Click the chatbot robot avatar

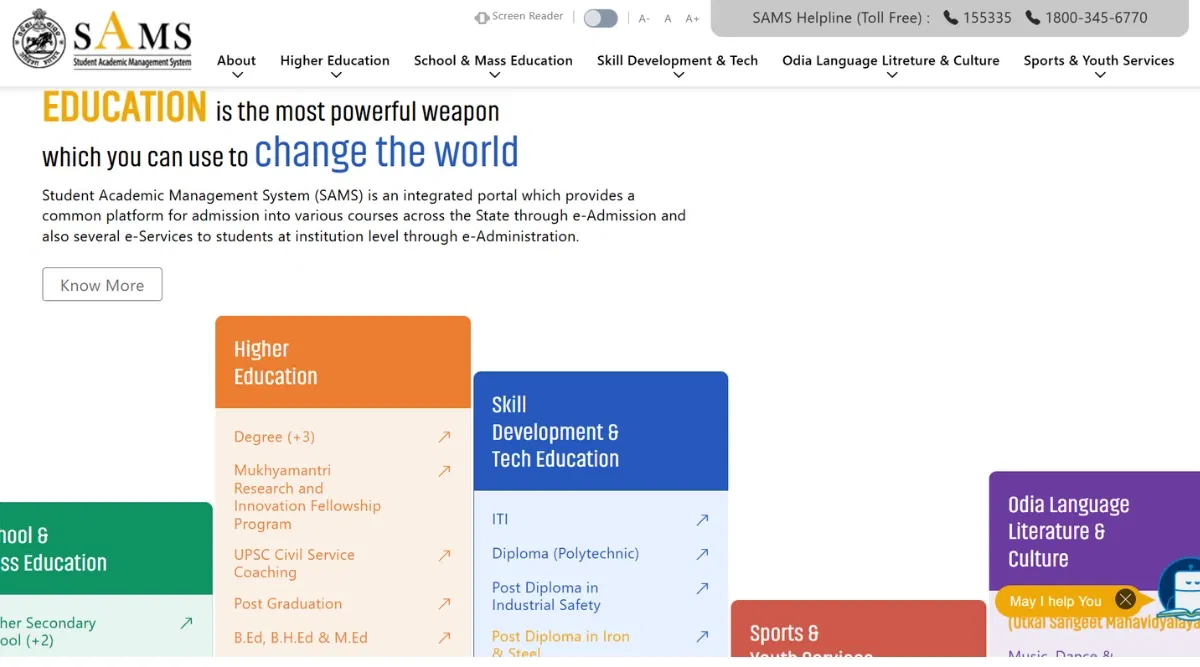(x=1180, y=590)
